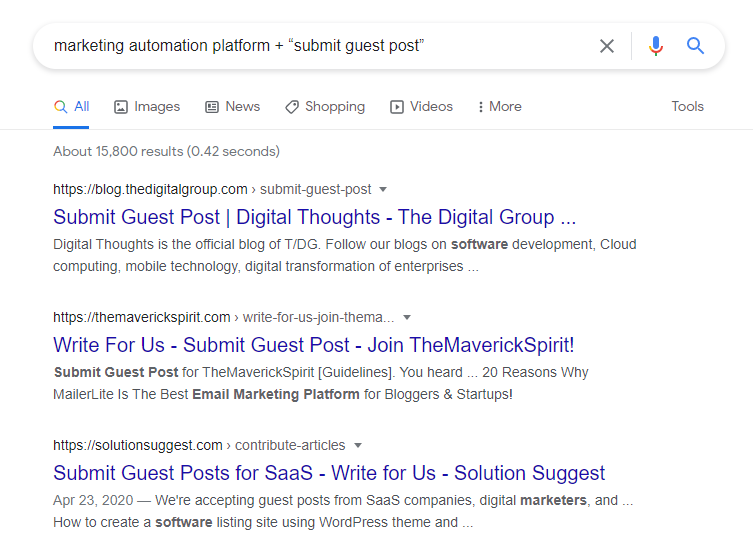
Task: Click the Videos play icon
Action: pyautogui.click(x=397, y=107)
